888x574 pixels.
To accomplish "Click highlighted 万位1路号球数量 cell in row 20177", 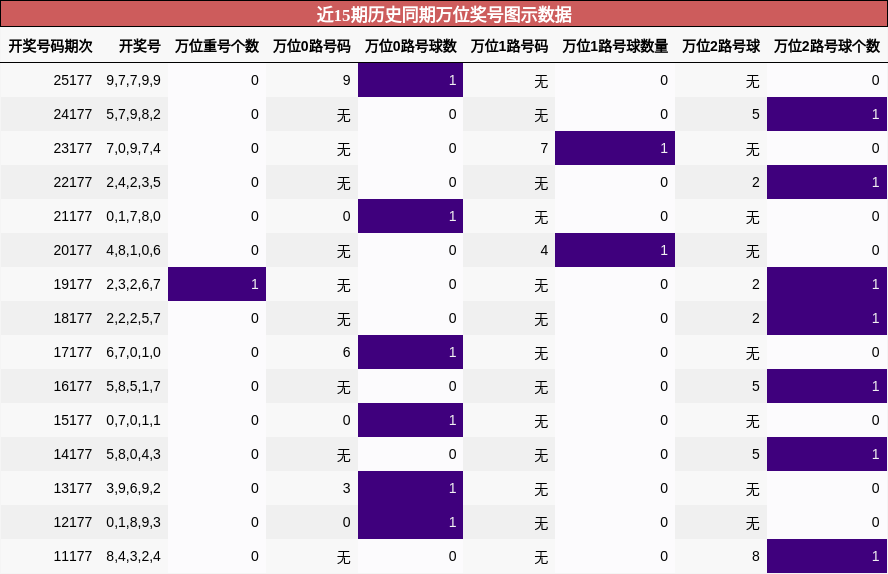I will click(x=615, y=250).
